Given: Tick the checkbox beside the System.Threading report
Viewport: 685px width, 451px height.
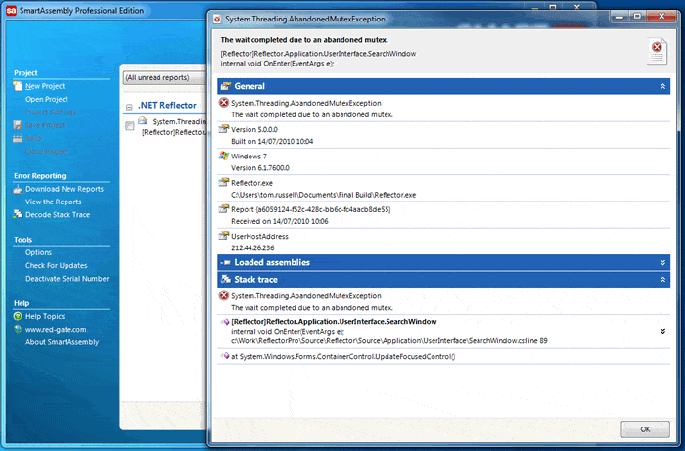Looking at the screenshot, I should tap(130, 126).
